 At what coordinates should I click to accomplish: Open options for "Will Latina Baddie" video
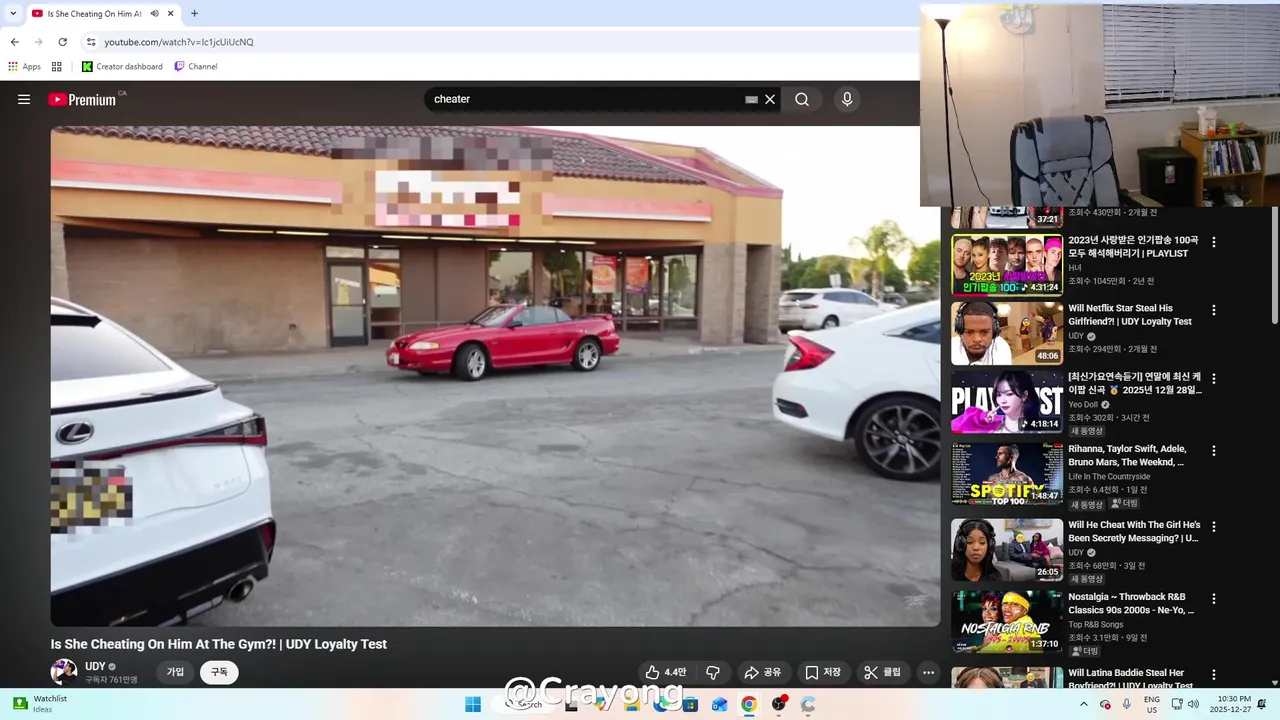tap(1214, 675)
